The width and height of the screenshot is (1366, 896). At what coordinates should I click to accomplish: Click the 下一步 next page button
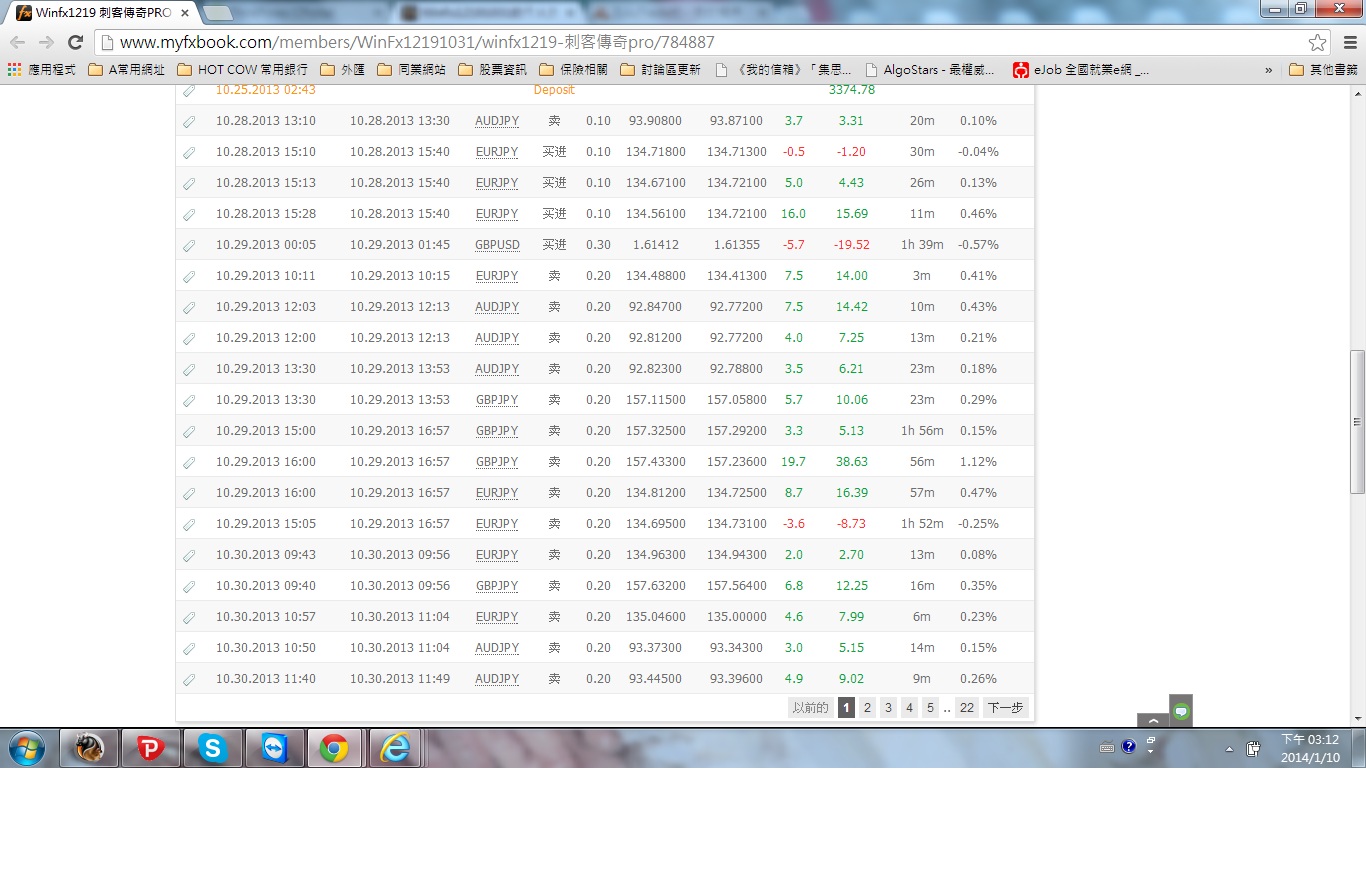tap(1005, 707)
